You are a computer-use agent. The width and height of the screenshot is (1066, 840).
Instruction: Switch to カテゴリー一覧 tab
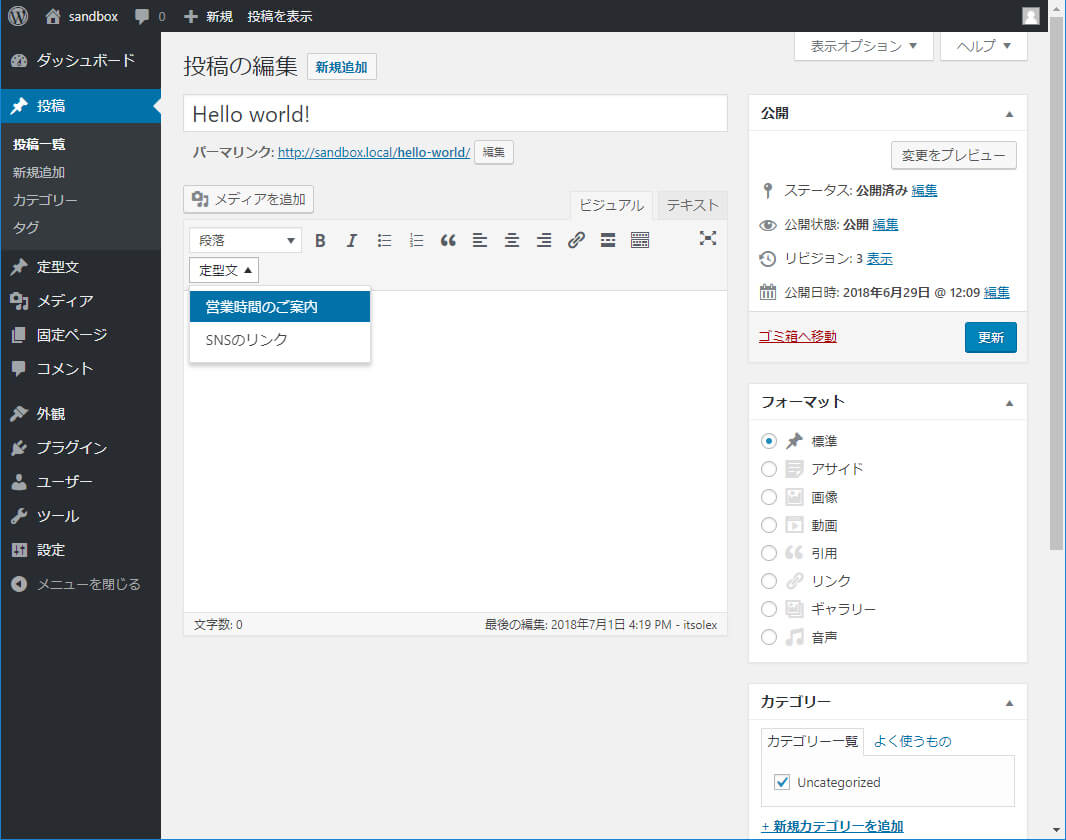[x=812, y=741]
